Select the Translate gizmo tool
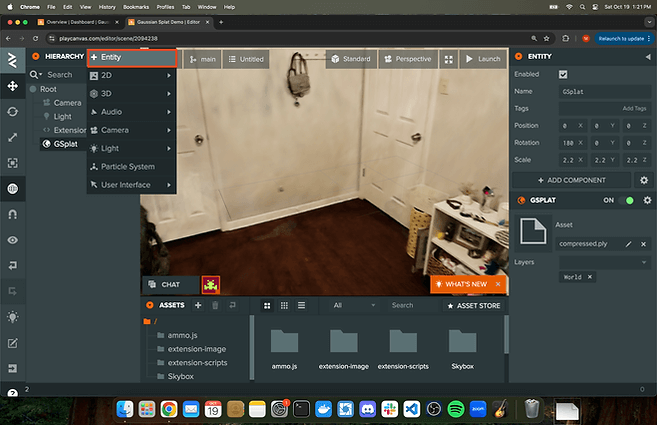The height and width of the screenshot is (425, 657). point(12,87)
